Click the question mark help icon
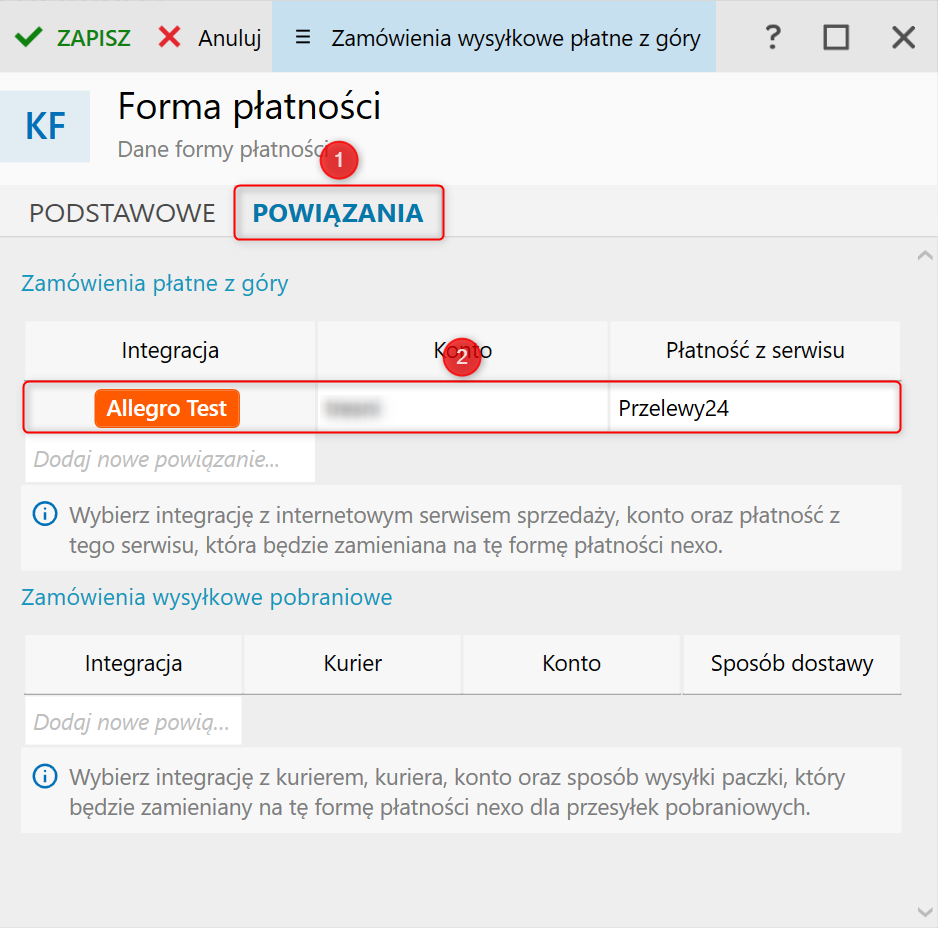This screenshot has height=928, width=938. pos(772,38)
